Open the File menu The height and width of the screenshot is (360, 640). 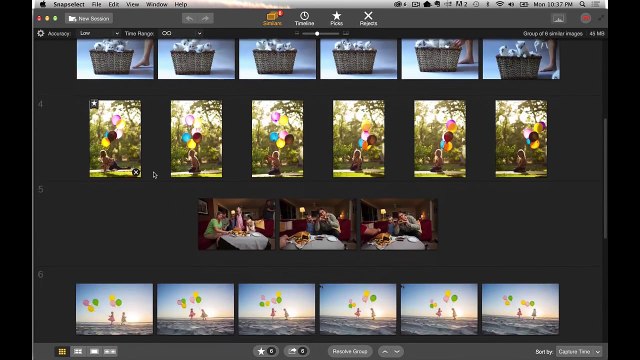(x=96, y=4)
